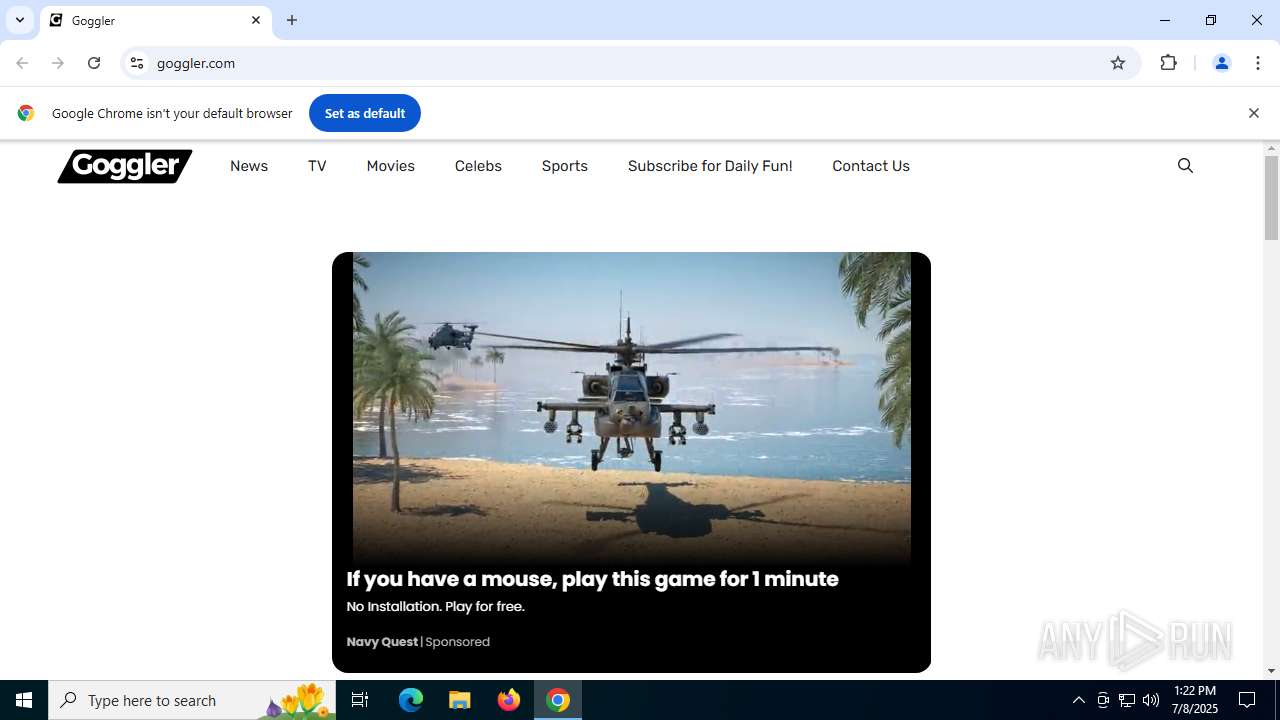The width and height of the screenshot is (1280, 720).
Task: Open the TV menu item
Action: coord(317,166)
